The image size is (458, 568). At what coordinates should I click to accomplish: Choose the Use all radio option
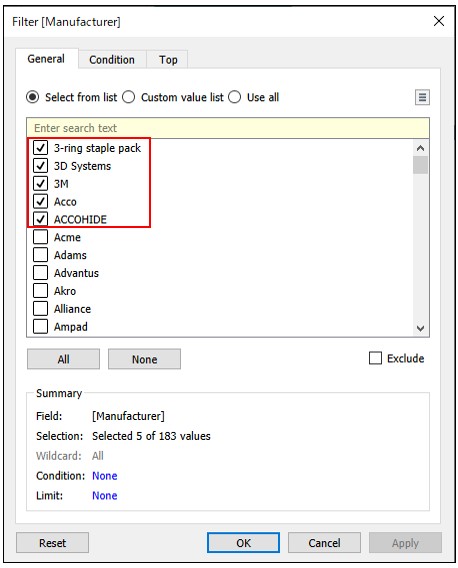point(234,97)
